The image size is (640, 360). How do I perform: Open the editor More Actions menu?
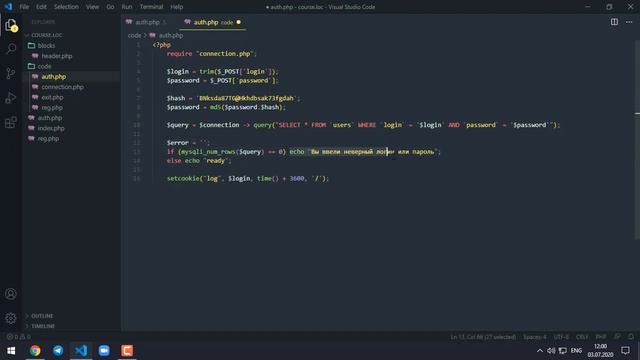tap(629, 22)
